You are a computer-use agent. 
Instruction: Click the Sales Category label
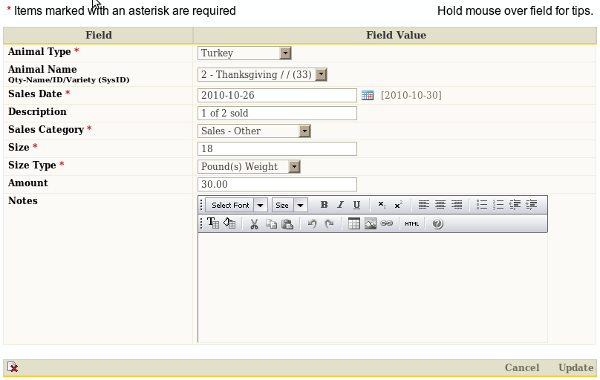point(46,129)
